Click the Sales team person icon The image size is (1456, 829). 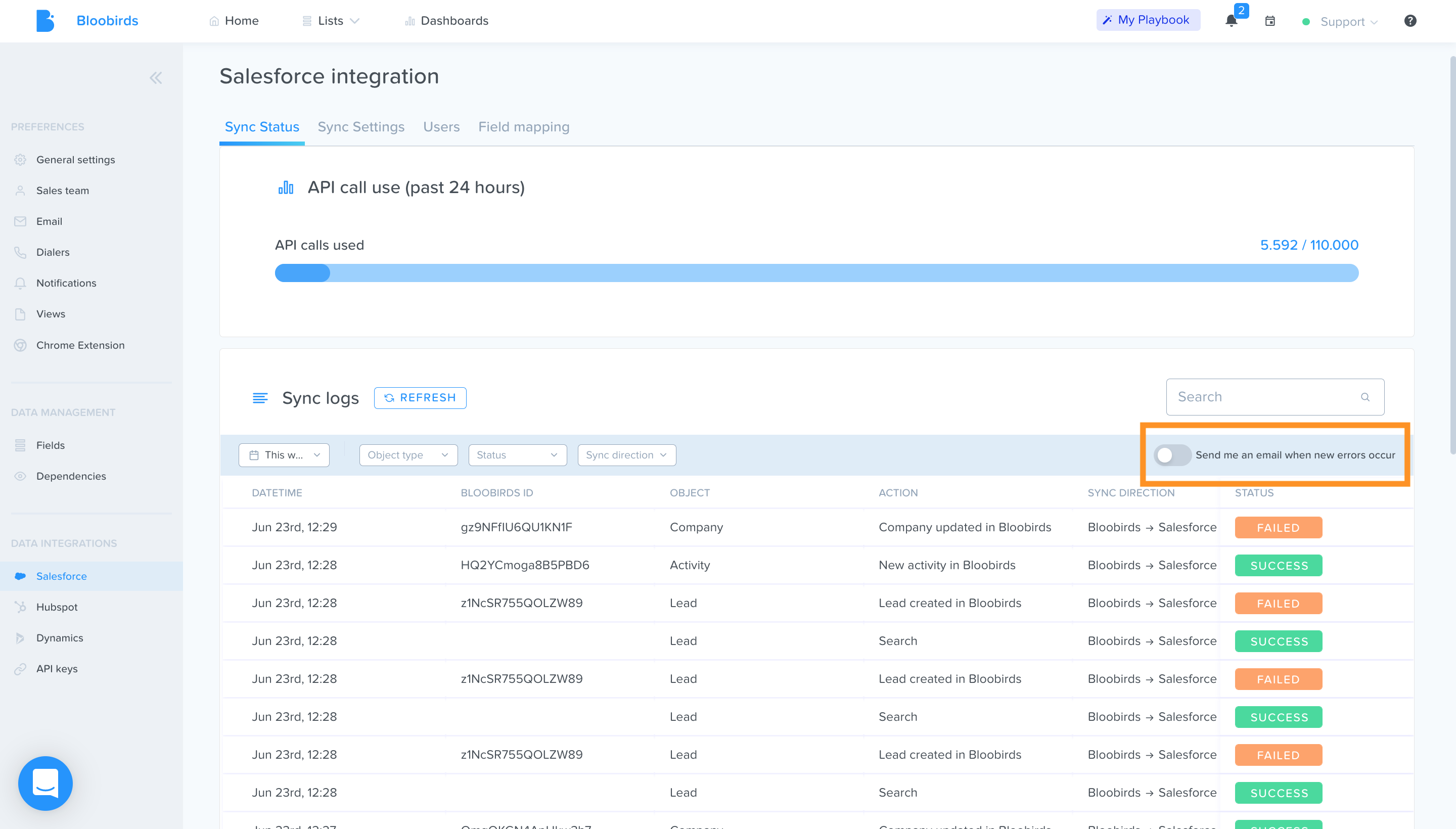pyautogui.click(x=21, y=191)
